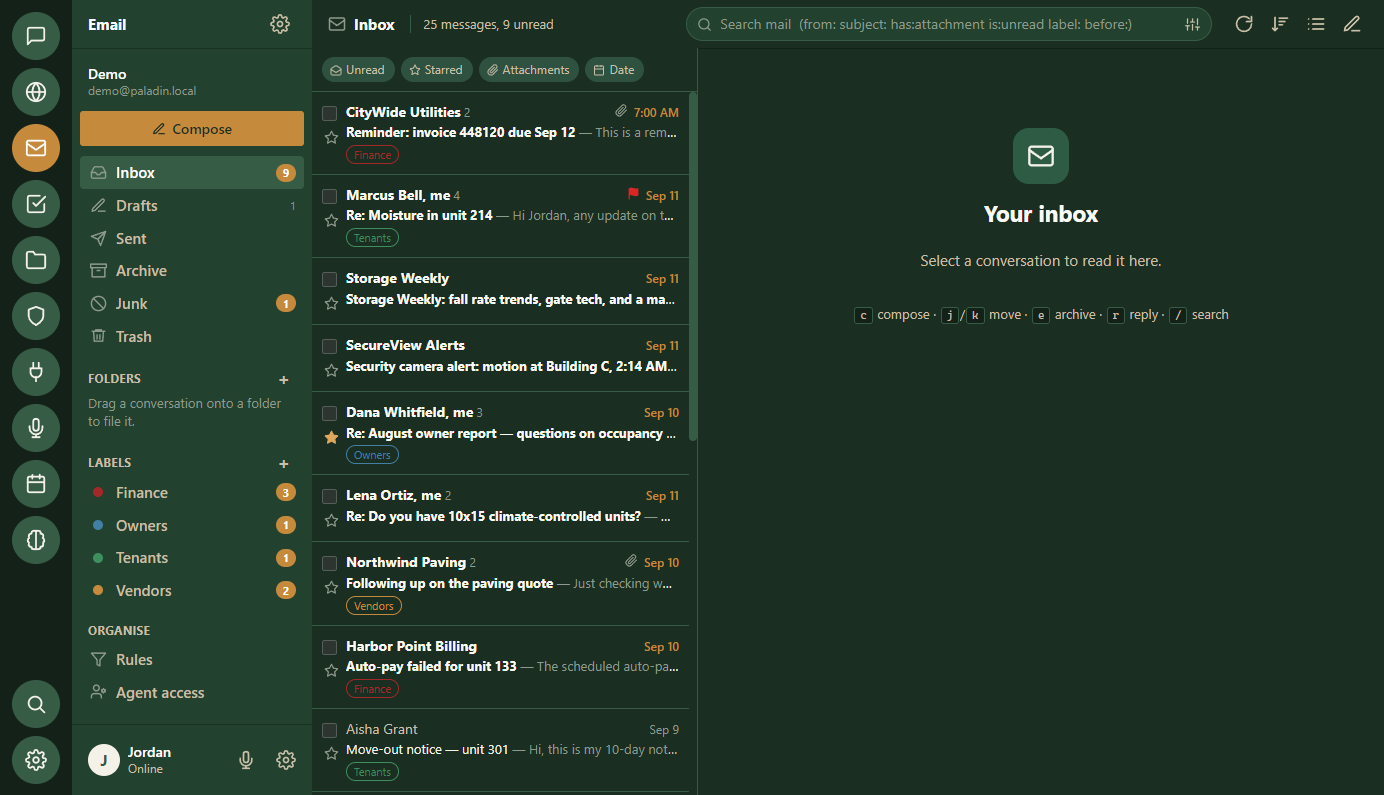The width and height of the screenshot is (1384, 795).
Task: Click the red Finance label dot
Action: [98, 493]
